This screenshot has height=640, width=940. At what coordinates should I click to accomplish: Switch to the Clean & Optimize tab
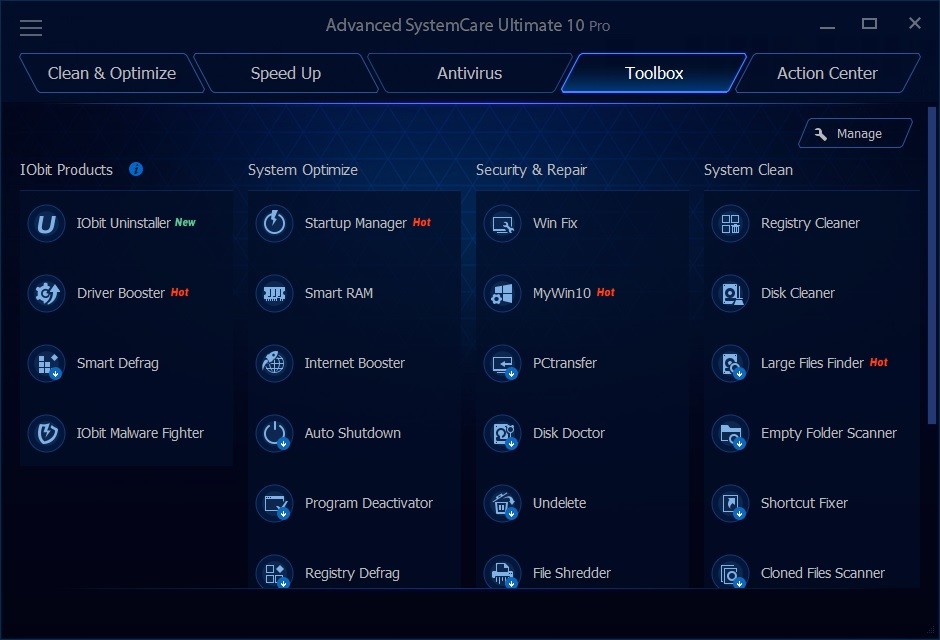pos(112,73)
